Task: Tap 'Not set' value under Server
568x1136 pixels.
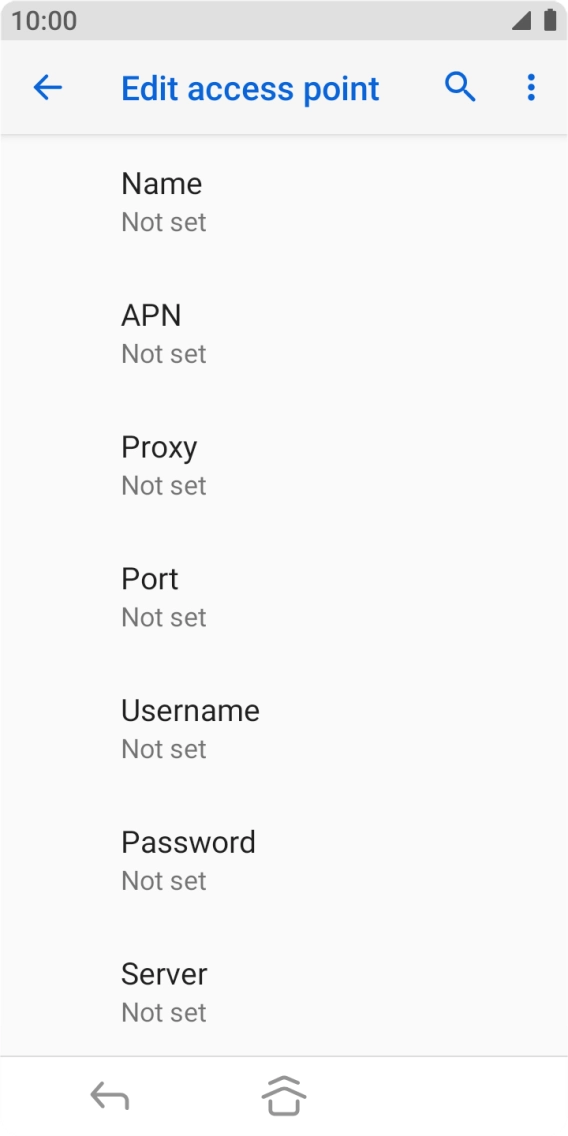Action: pos(164,1013)
